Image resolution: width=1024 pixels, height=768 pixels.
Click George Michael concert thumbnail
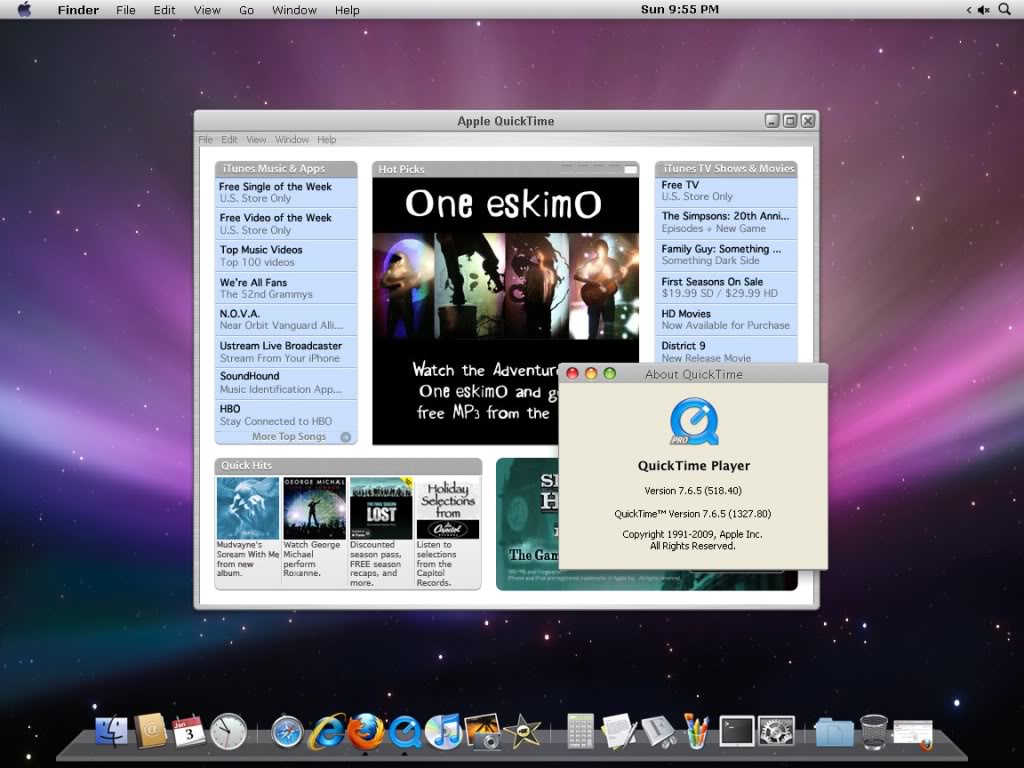(x=314, y=508)
